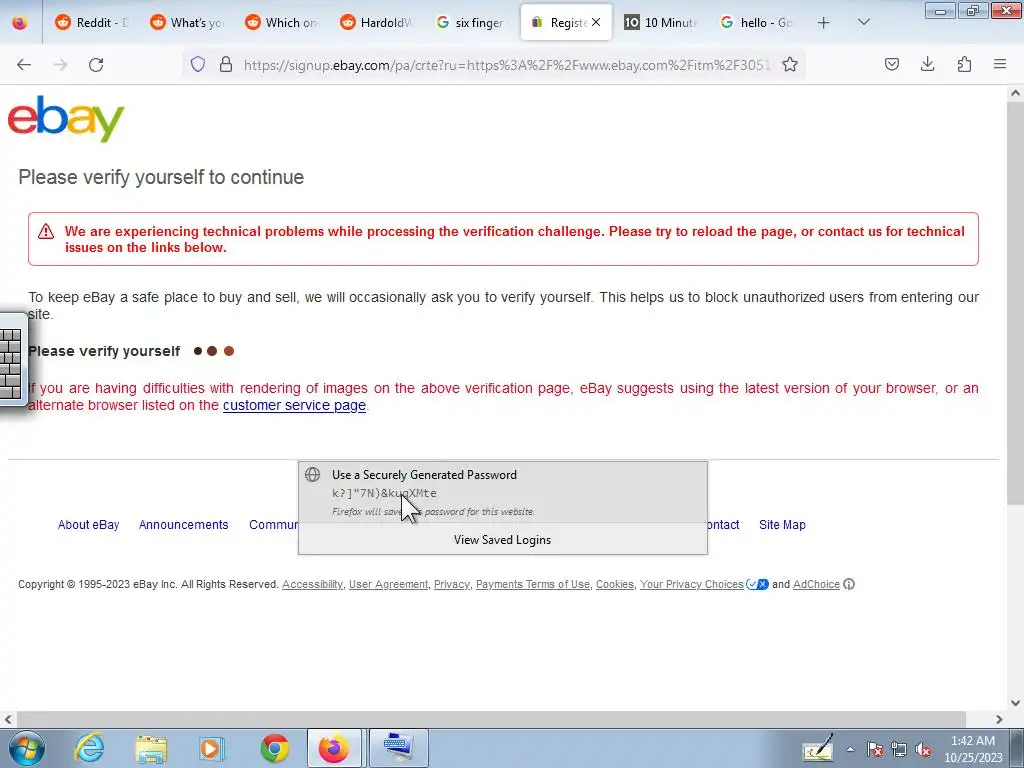
Task: Open the About eBay footer link
Action: [x=88, y=524]
